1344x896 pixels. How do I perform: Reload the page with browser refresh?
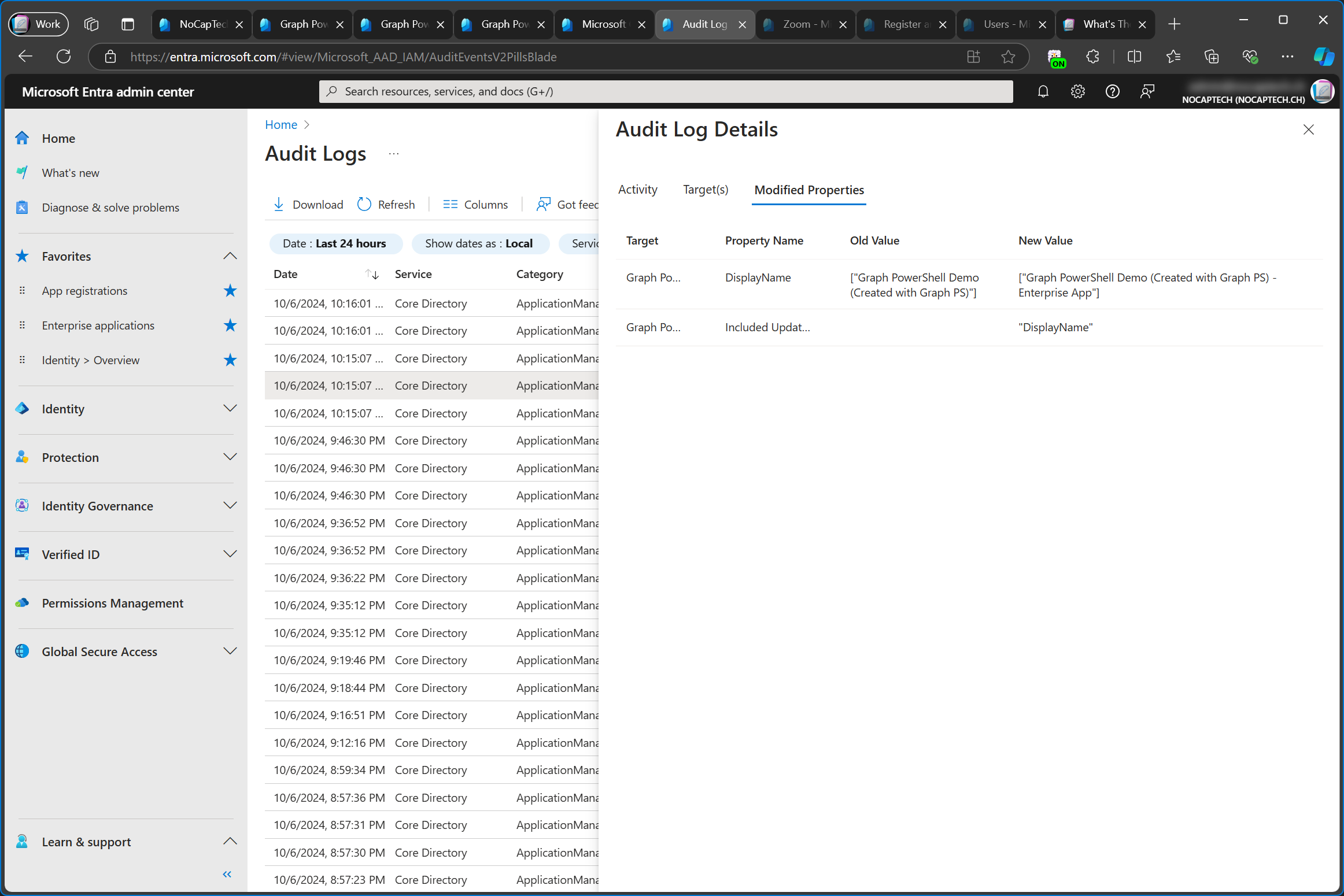[x=64, y=57]
